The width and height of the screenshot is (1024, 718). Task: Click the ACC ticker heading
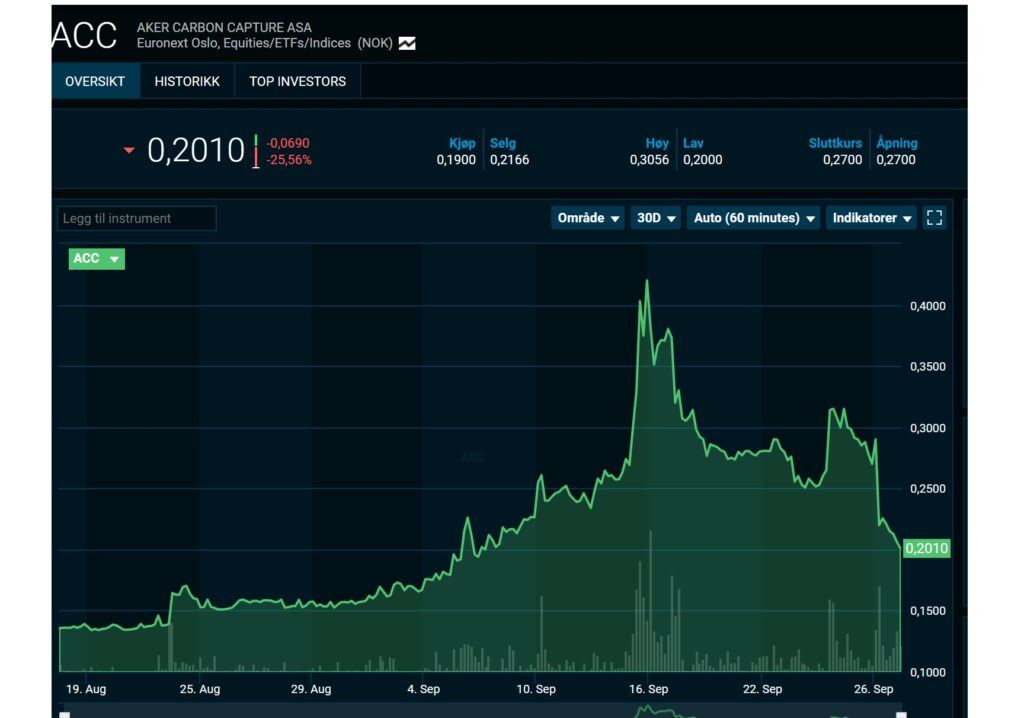84,36
